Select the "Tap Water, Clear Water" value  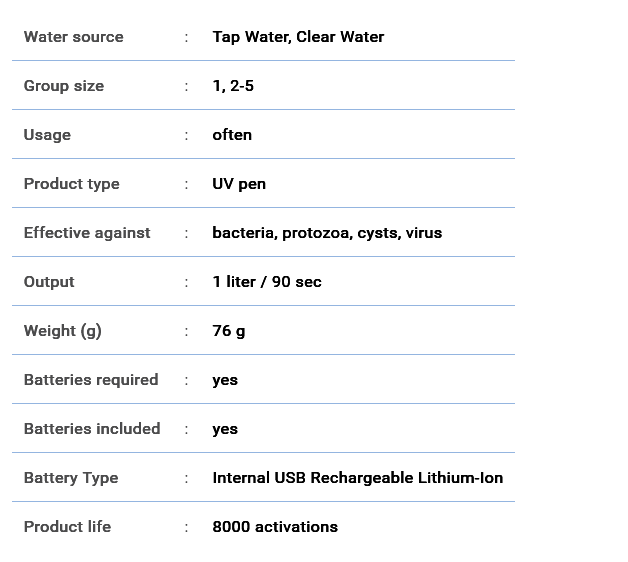coord(298,37)
